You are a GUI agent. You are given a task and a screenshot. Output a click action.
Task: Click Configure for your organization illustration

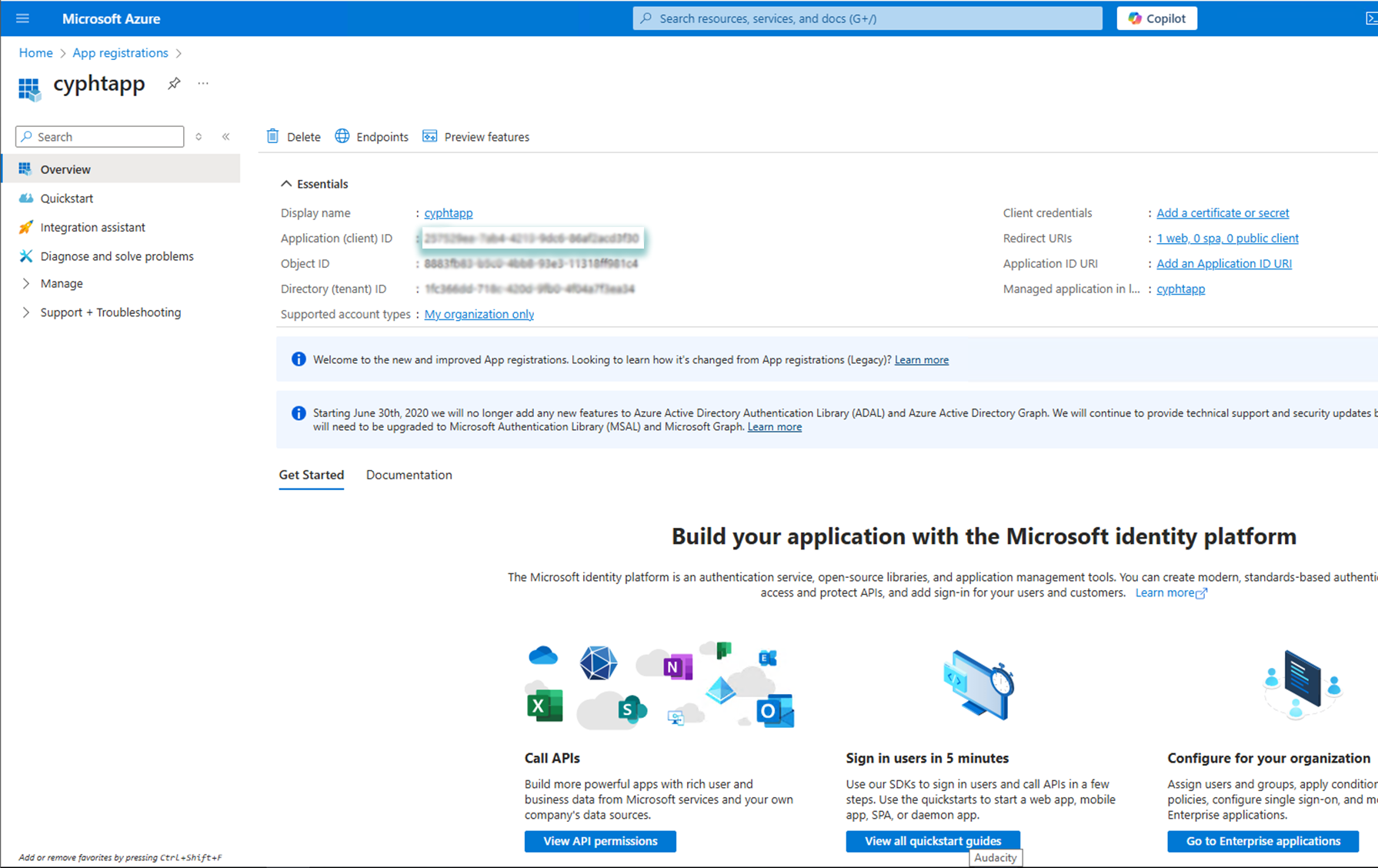(1302, 683)
